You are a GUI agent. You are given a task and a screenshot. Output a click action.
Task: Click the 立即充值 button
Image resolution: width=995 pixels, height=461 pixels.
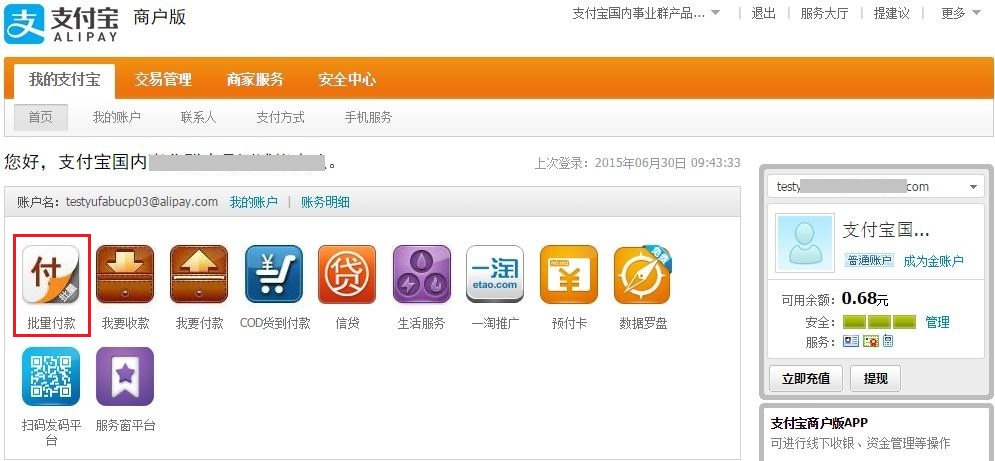(806, 378)
